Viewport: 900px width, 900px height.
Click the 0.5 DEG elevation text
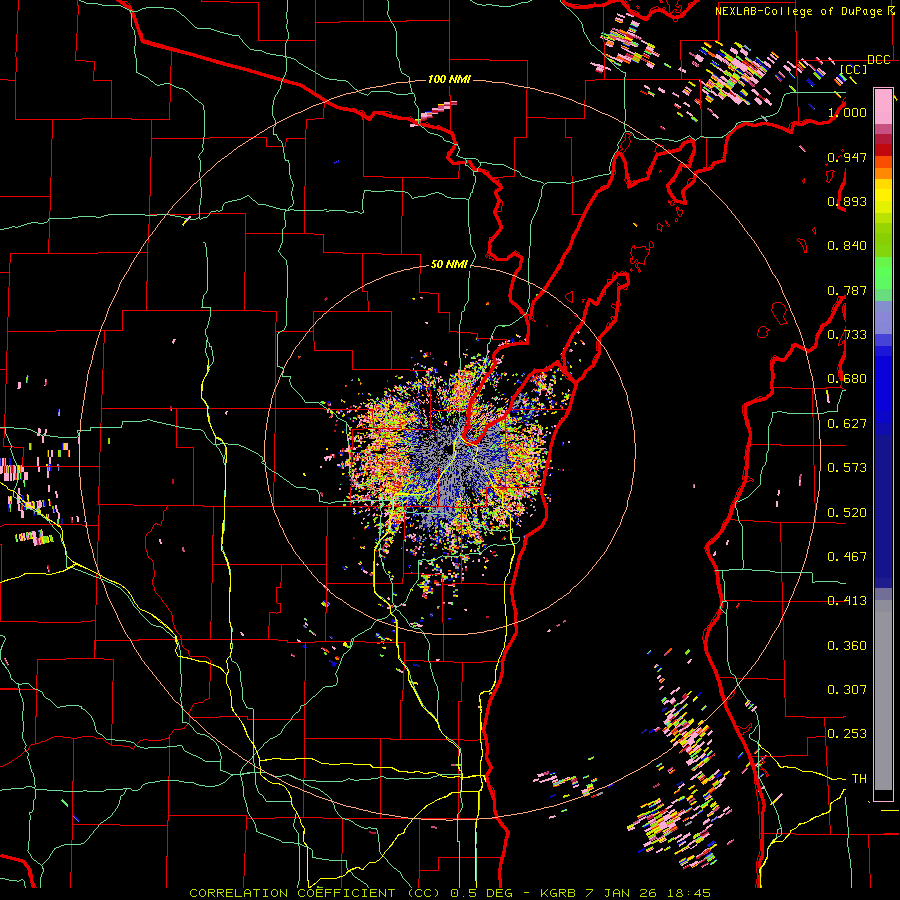click(x=483, y=893)
